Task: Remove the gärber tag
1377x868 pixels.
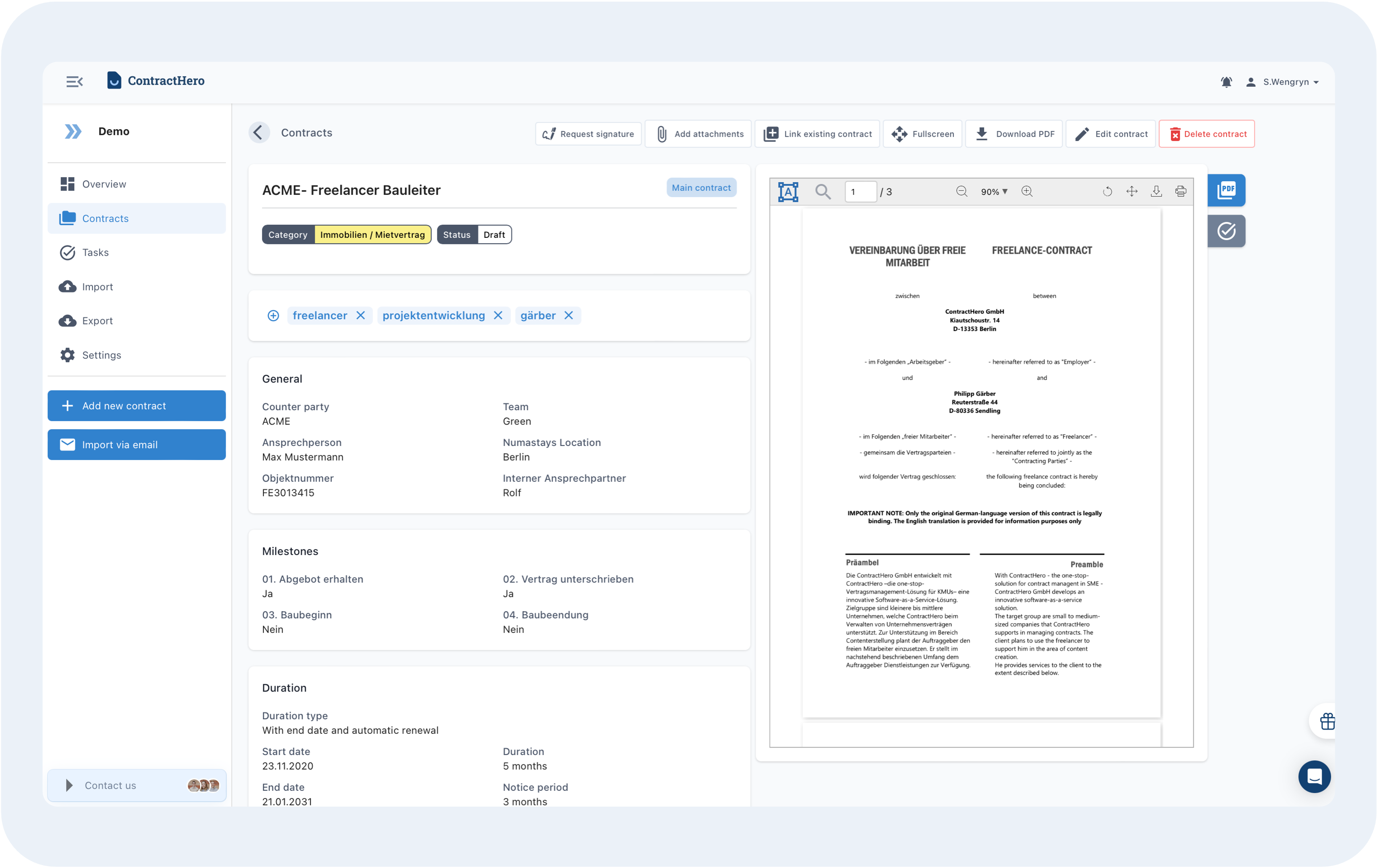Action: pos(568,315)
